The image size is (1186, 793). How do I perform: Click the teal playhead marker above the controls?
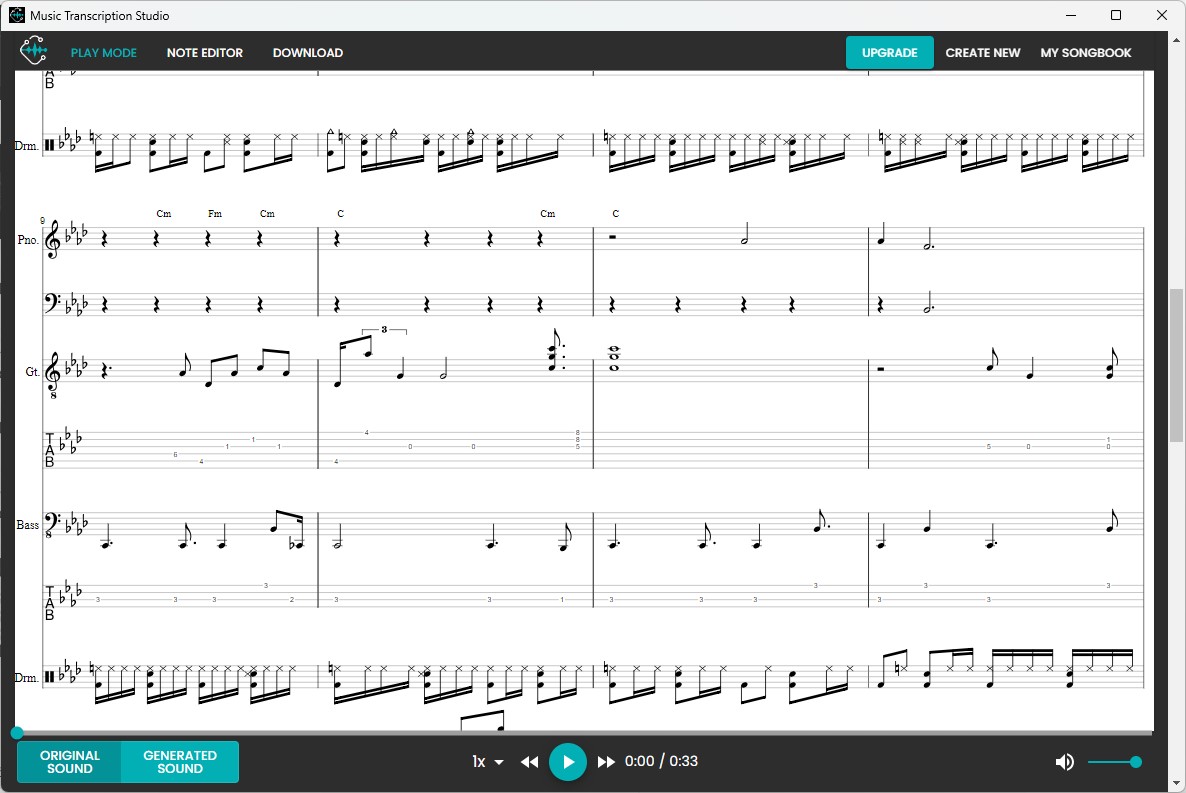point(16,733)
